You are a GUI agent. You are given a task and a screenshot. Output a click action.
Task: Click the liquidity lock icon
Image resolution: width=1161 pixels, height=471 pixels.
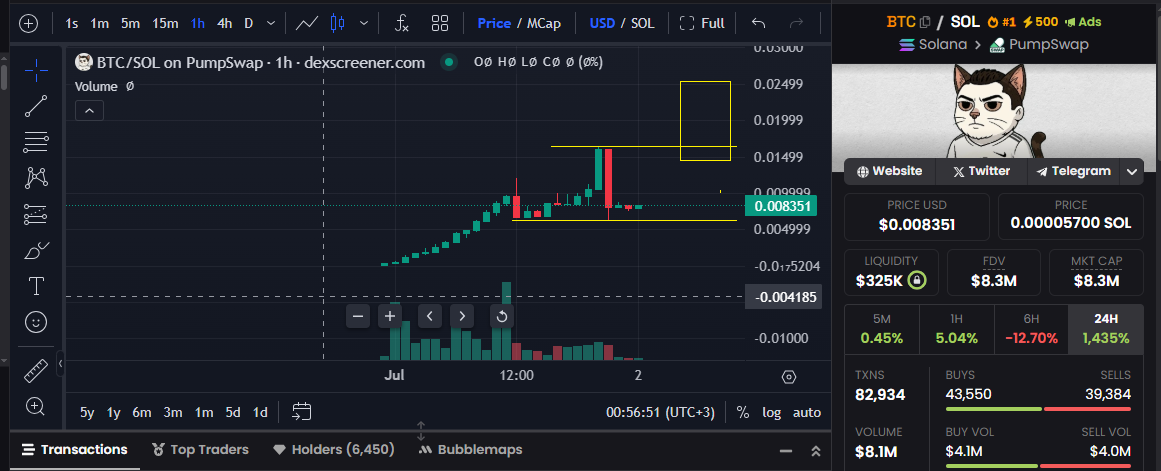[x=917, y=281]
